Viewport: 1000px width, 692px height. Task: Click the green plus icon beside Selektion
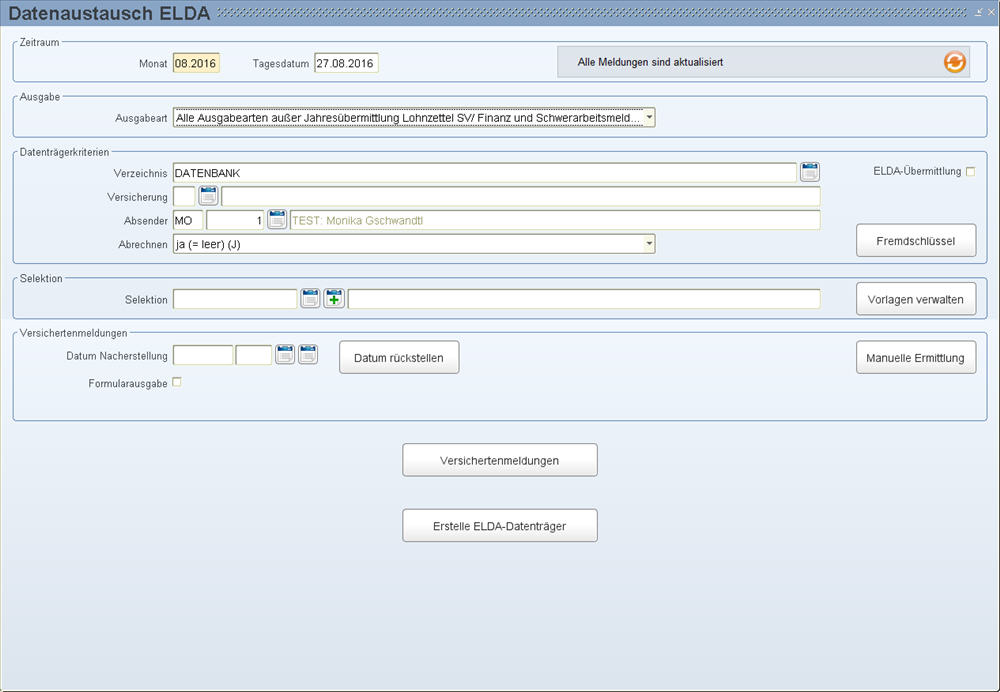pyautogui.click(x=334, y=298)
